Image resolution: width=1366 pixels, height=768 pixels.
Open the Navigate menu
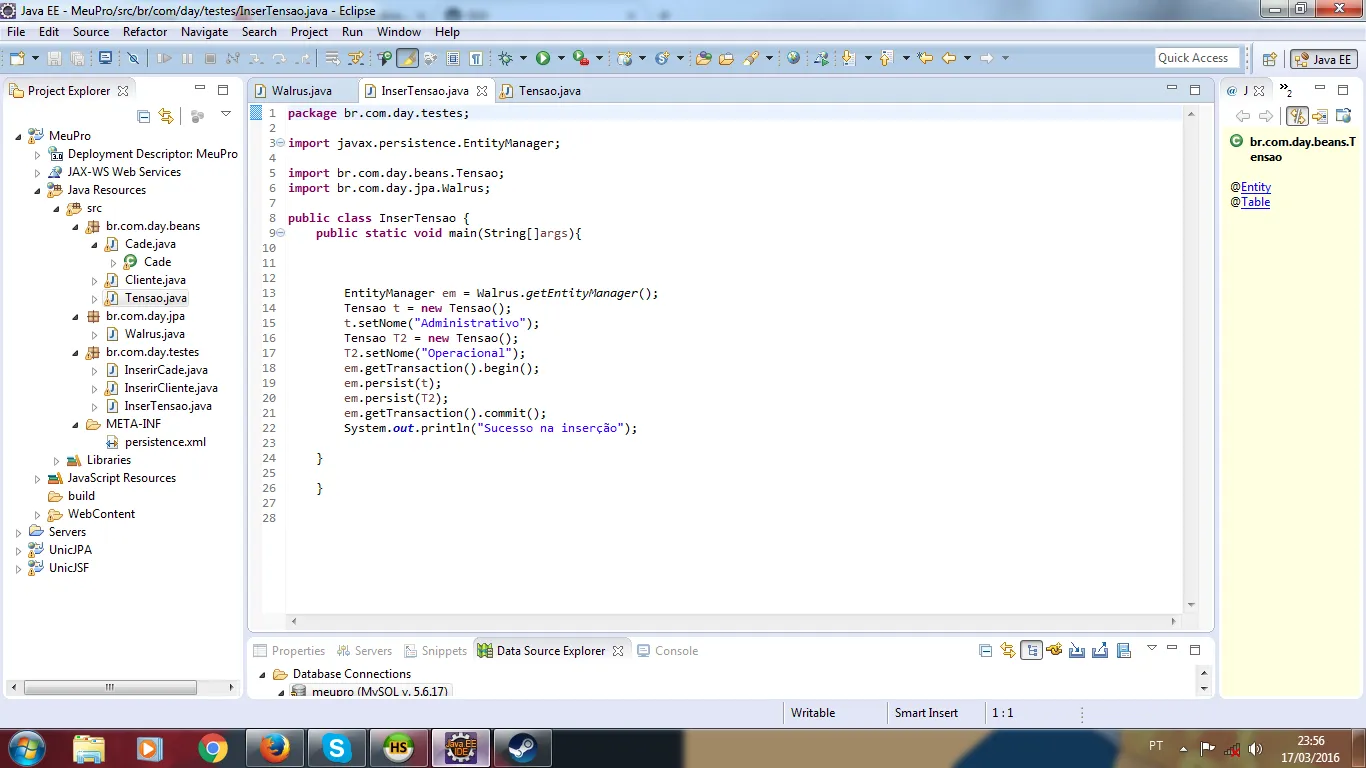coord(205,32)
